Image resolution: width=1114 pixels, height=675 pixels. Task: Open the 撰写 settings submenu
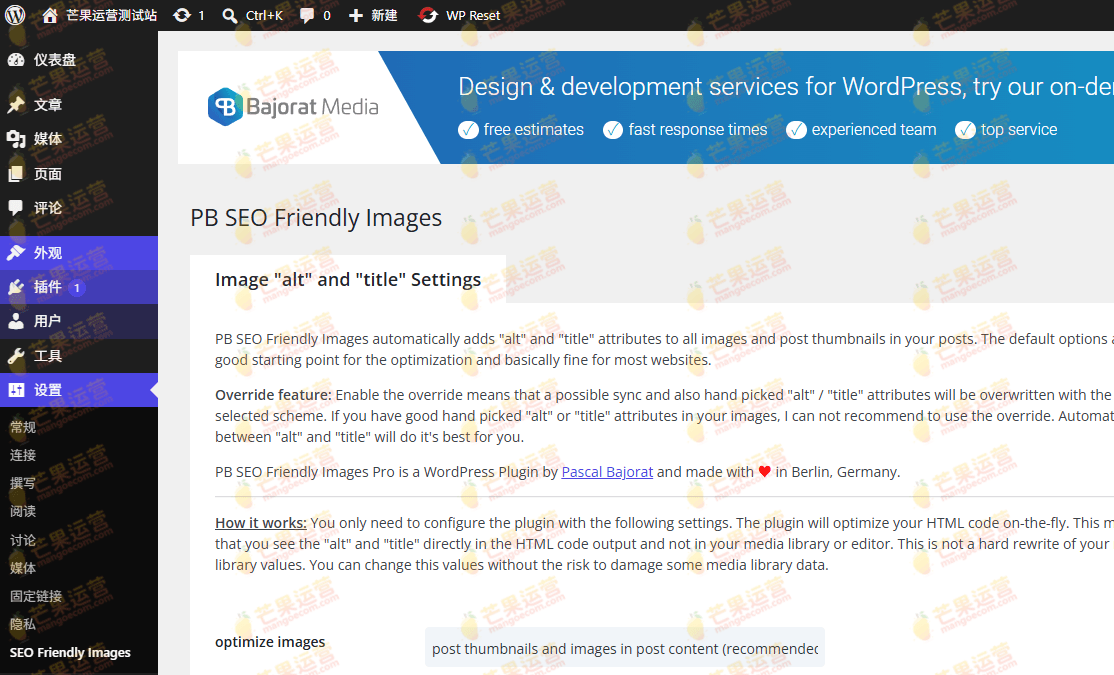click(23, 483)
